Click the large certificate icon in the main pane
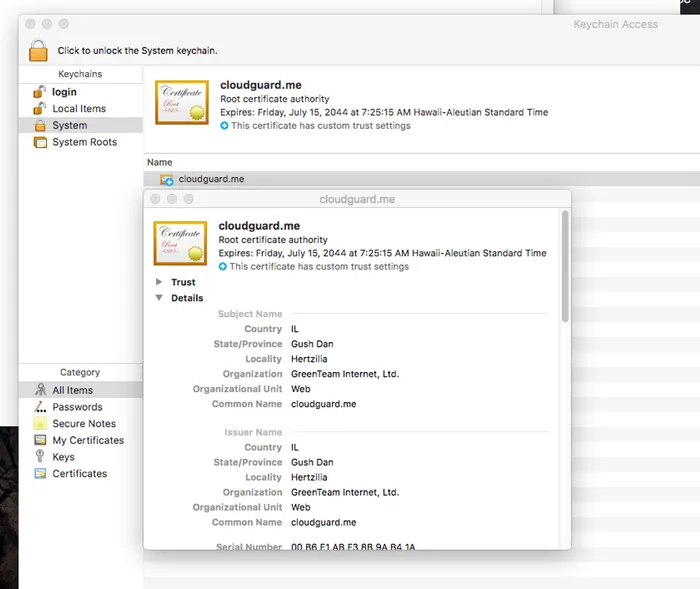Image resolution: width=700 pixels, height=589 pixels. [182, 104]
